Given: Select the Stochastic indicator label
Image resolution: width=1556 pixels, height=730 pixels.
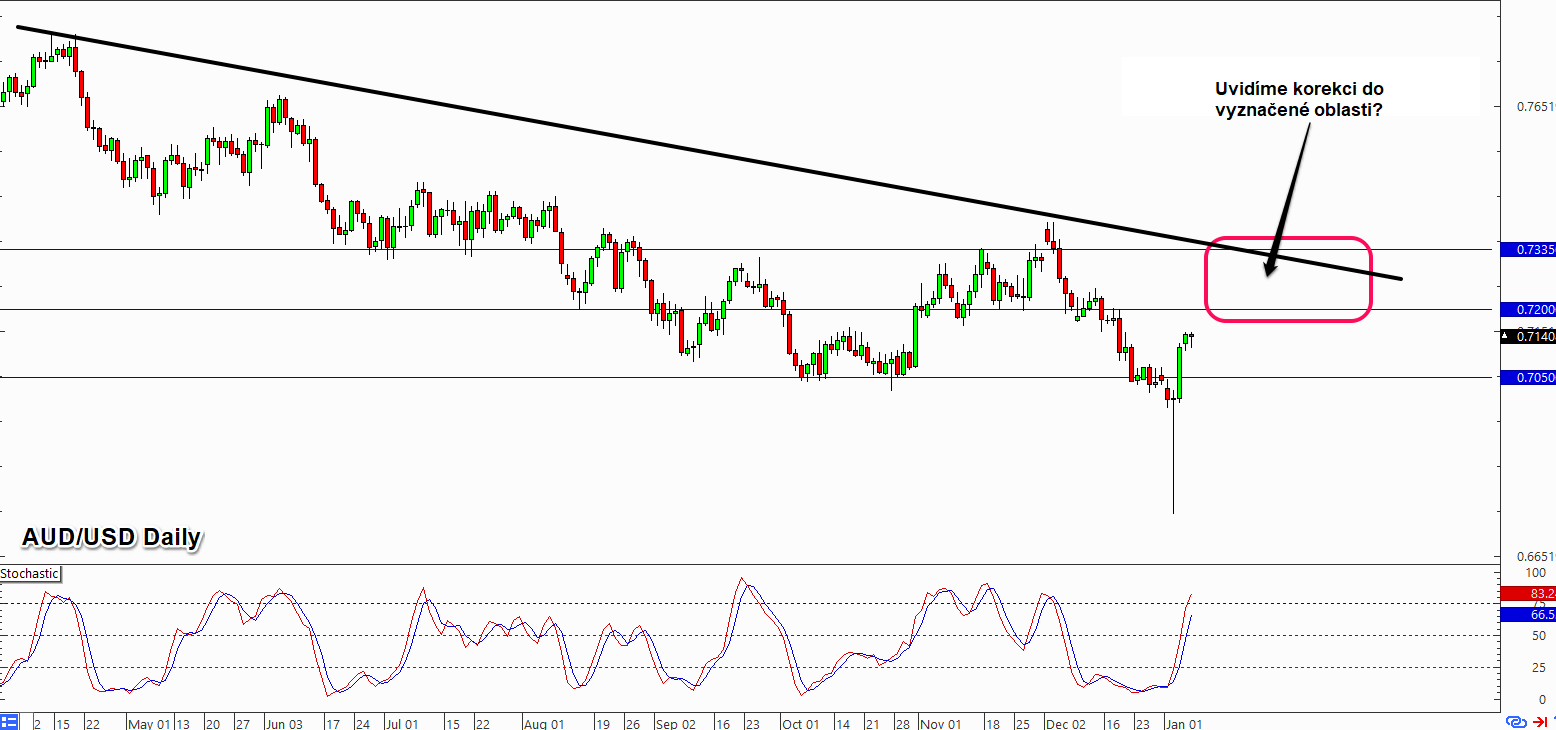Looking at the screenshot, I should pyautogui.click(x=30, y=574).
